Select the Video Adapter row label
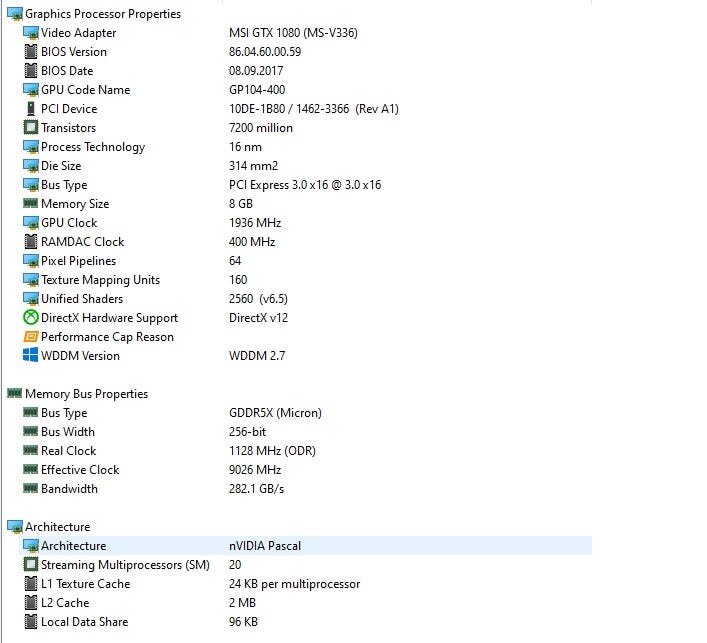The image size is (707, 643). [78, 33]
